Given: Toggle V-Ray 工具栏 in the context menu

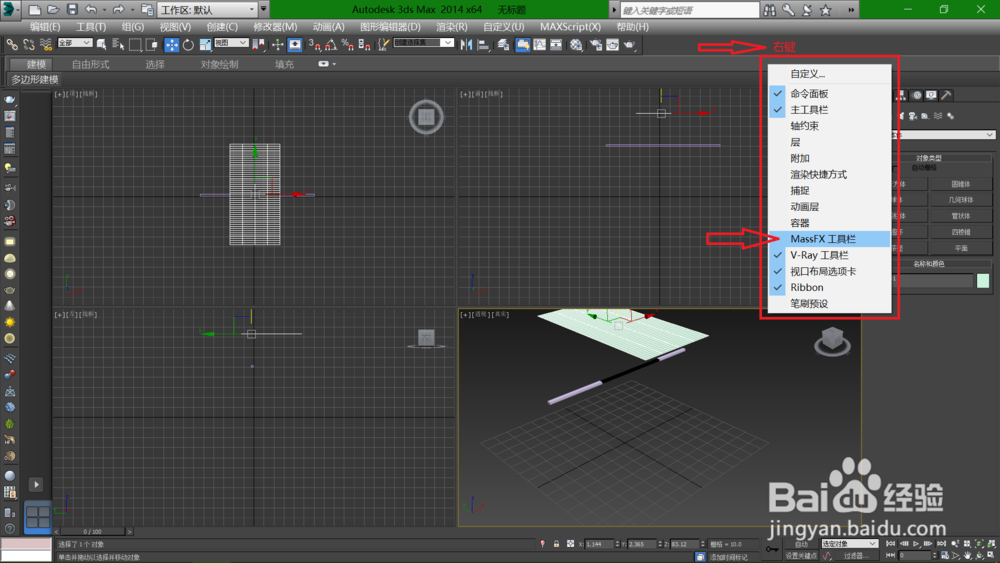Looking at the screenshot, I should pos(829,255).
